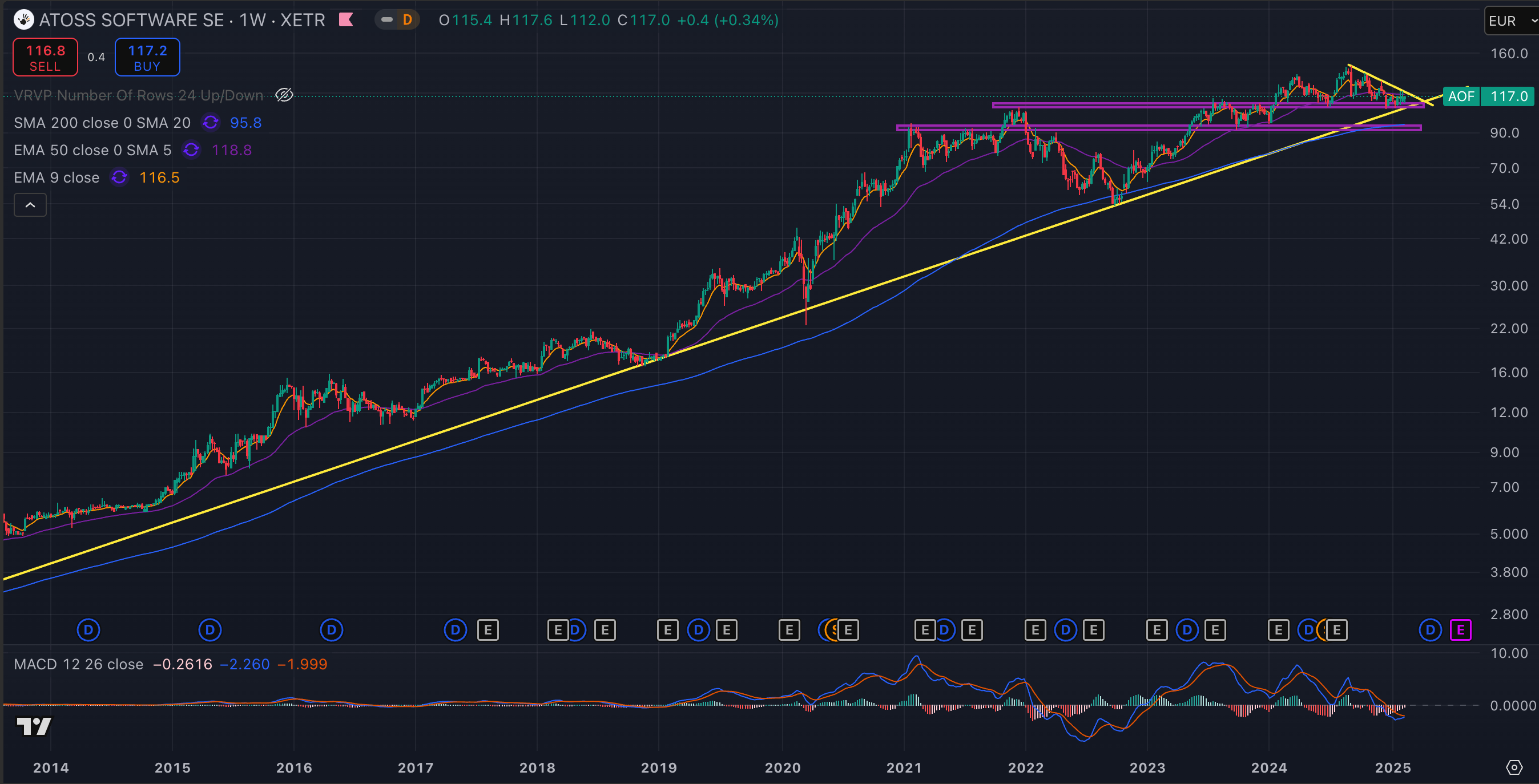Select the VRVP Number Of Rows indicator label
The width and height of the screenshot is (1539, 784).
pos(139,95)
